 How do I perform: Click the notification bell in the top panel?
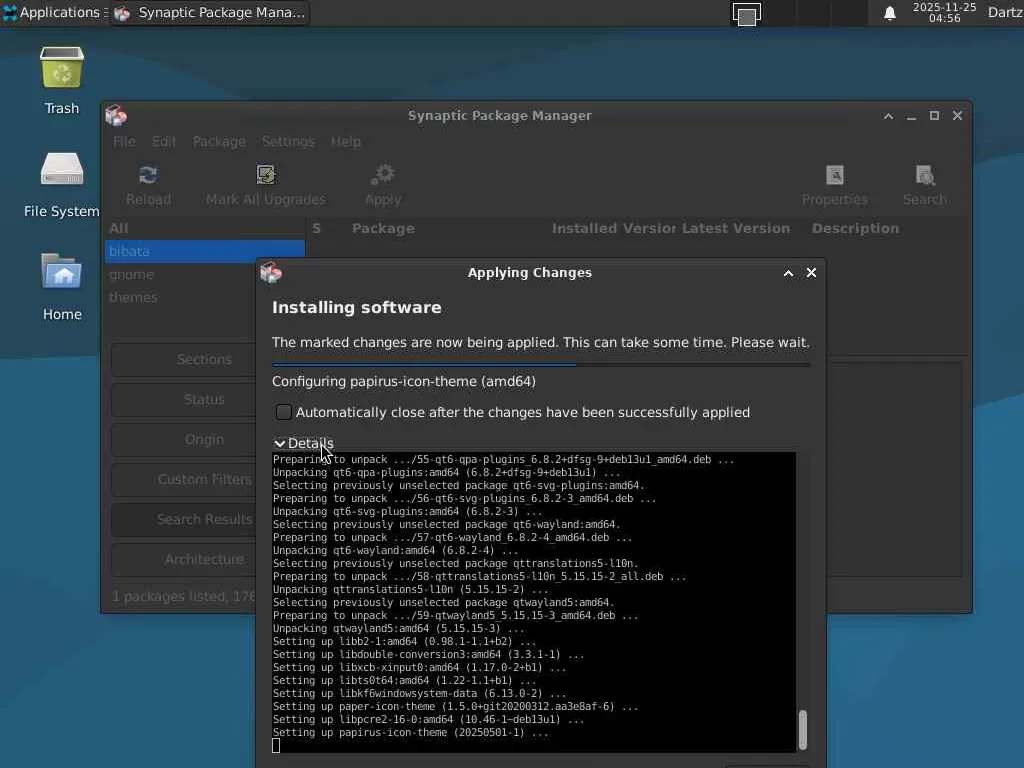pyautogui.click(x=889, y=13)
